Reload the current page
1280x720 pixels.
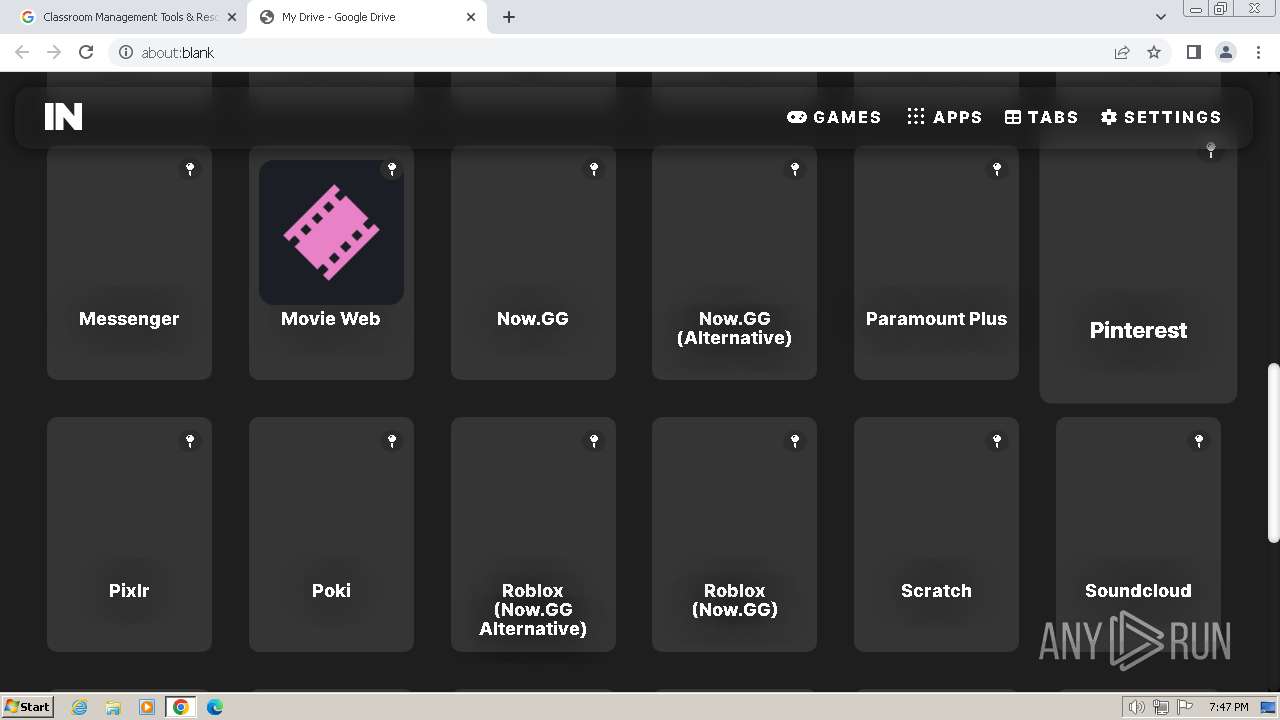point(86,52)
